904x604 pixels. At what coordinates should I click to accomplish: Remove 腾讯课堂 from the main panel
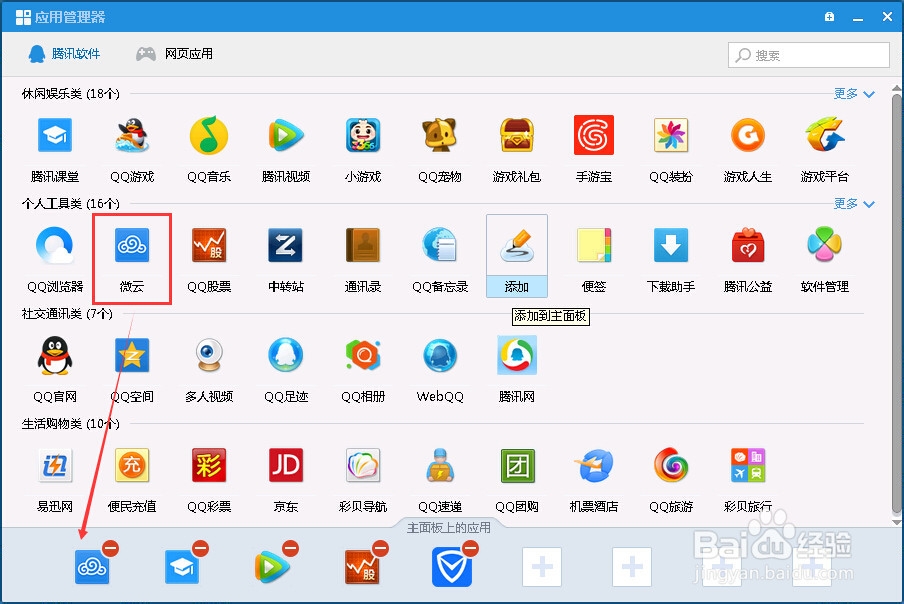[x=201, y=548]
